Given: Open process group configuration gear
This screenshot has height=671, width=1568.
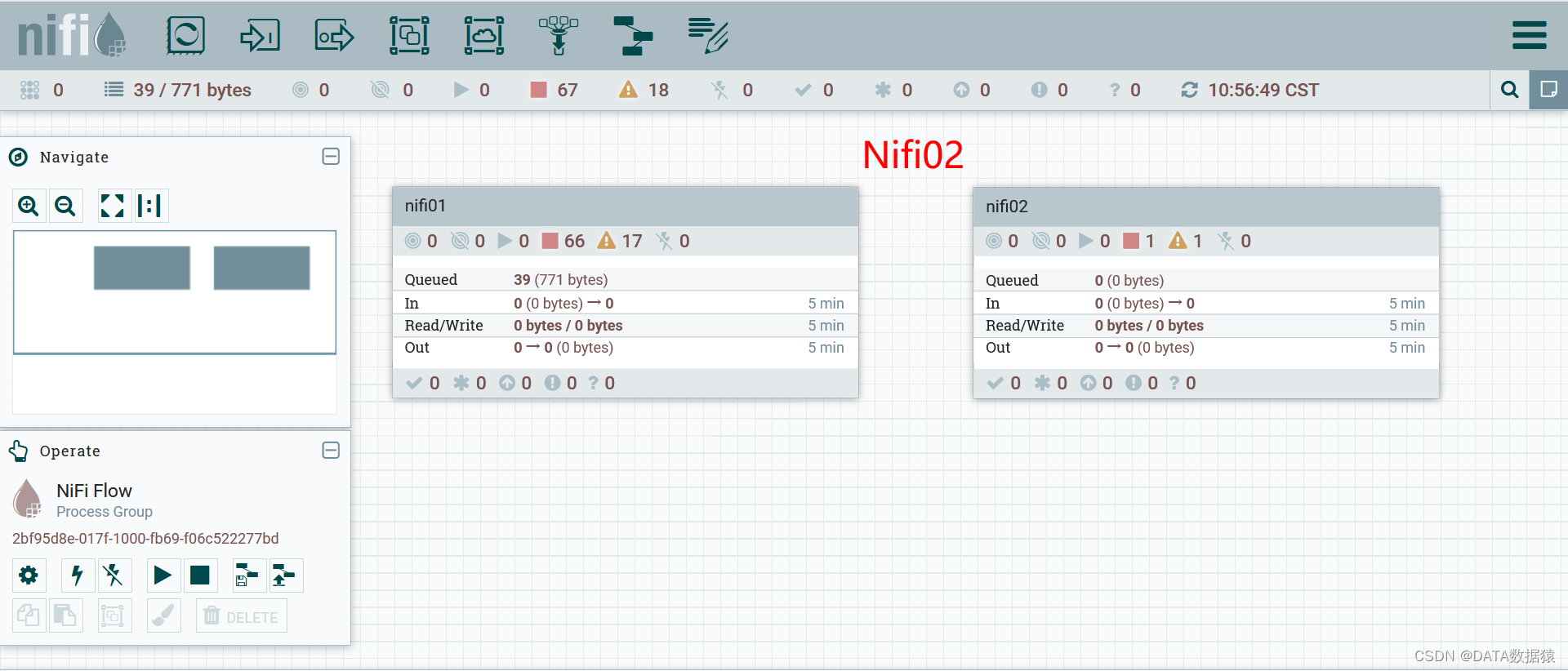Looking at the screenshot, I should 29,575.
